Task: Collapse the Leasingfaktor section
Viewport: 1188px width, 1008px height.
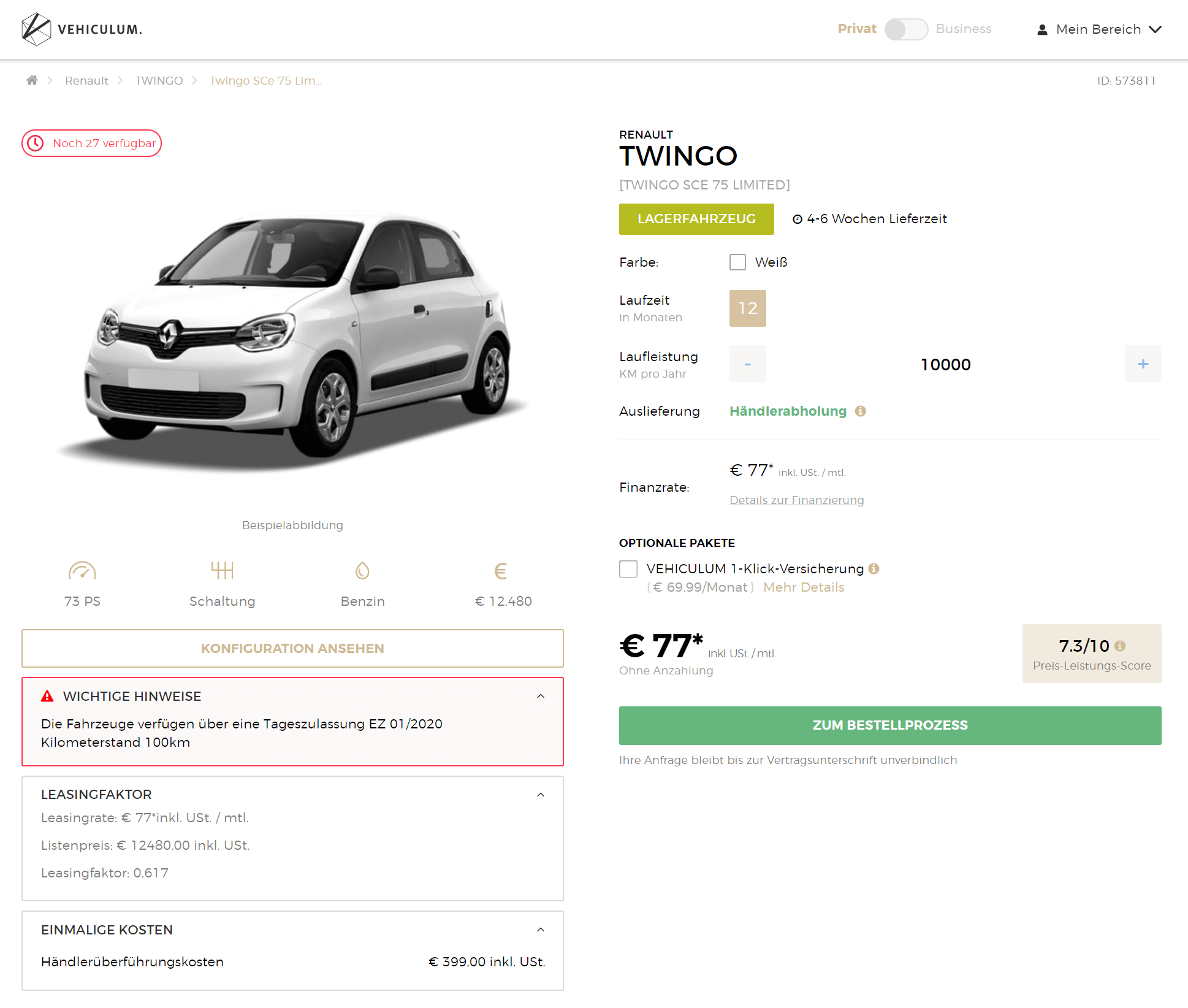Action: pyautogui.click(x=541, y=795)
